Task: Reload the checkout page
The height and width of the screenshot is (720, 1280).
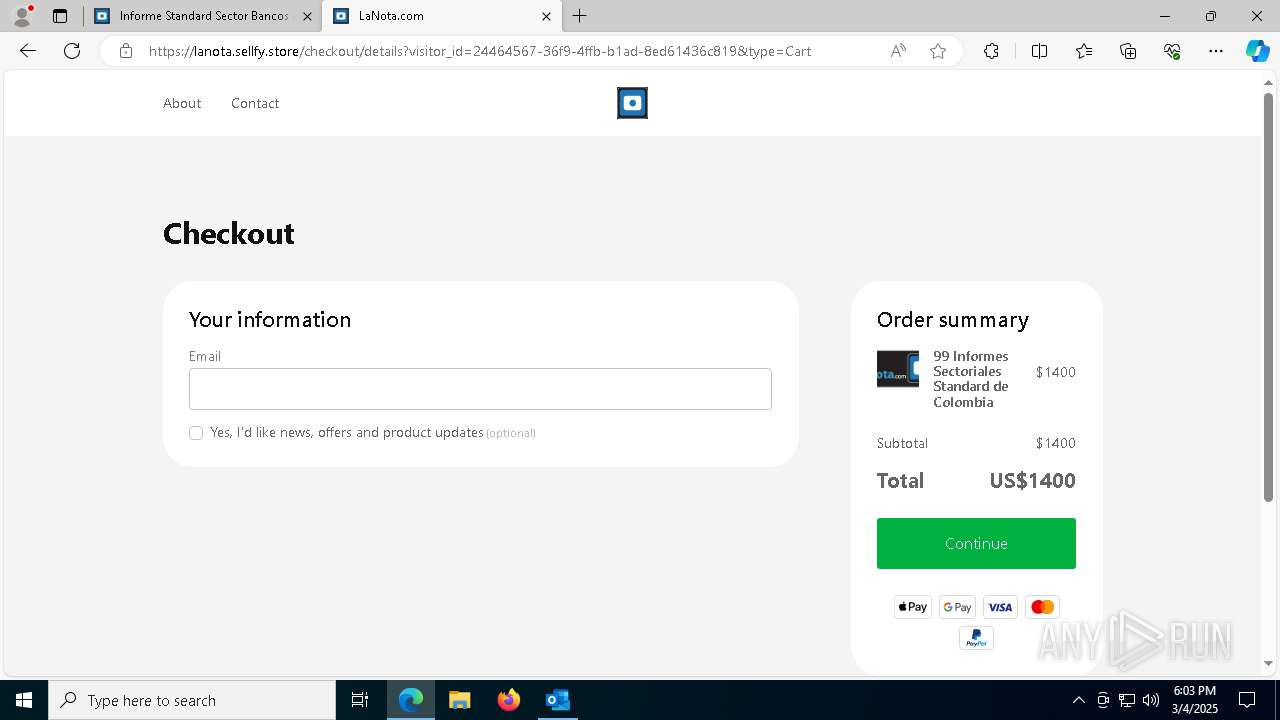Action: tap(72, 51)
